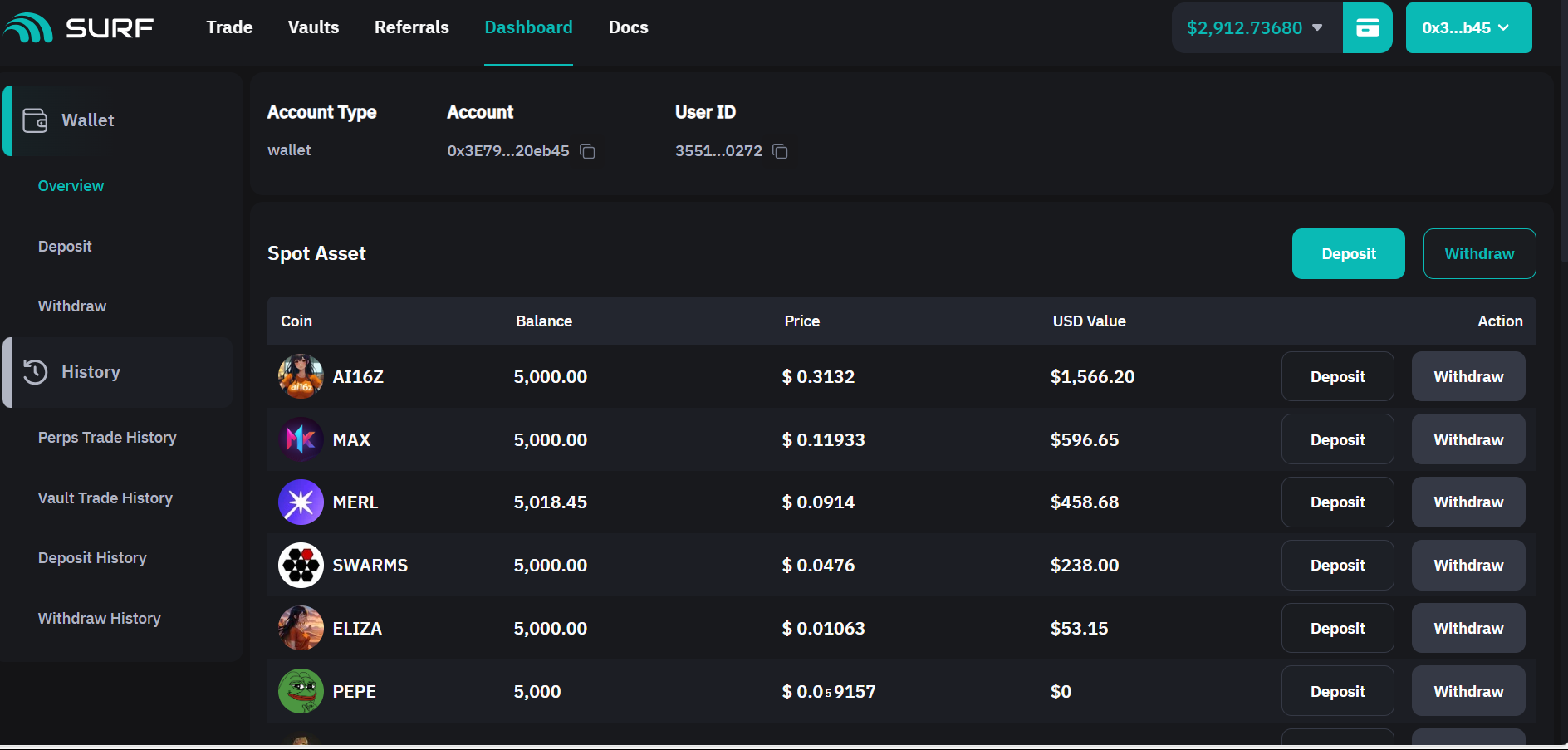The height and width of the screenshot is (750, 1568).
Task: Copy the User ID
Action: tap(780, 151)
